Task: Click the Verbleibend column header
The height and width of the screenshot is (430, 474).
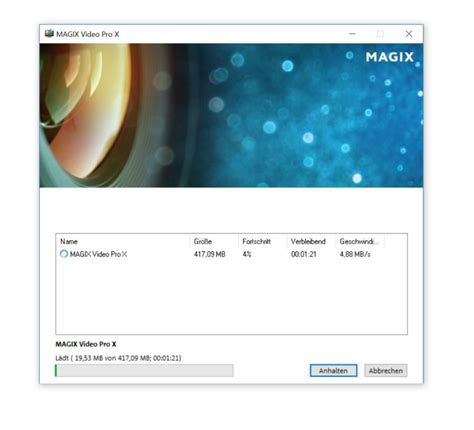Action: click(311, 241)
